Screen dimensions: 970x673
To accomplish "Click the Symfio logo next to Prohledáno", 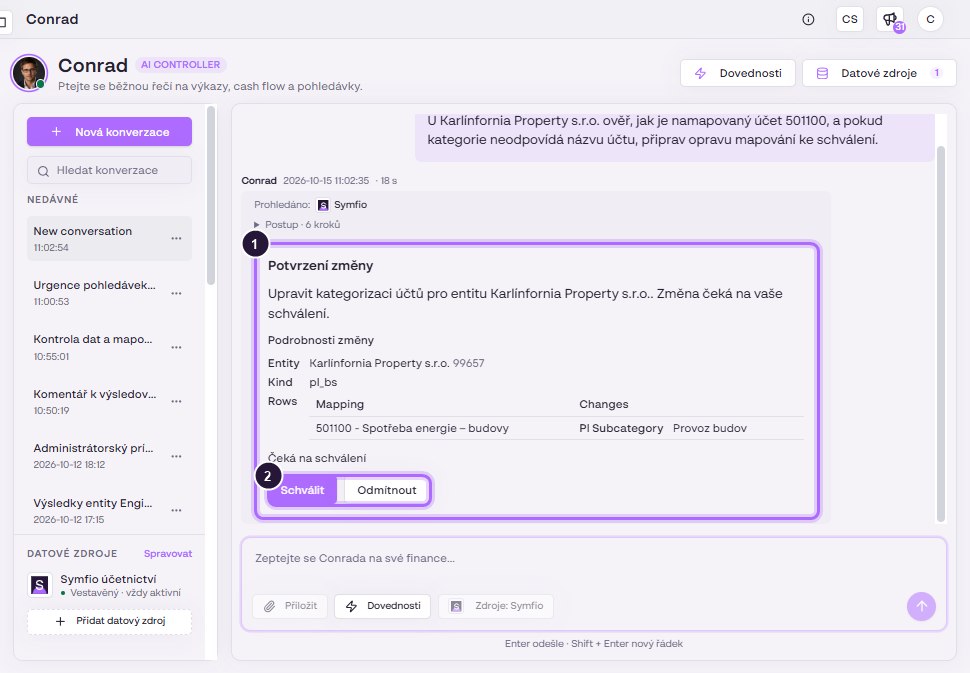I will [x=323, y=205].
